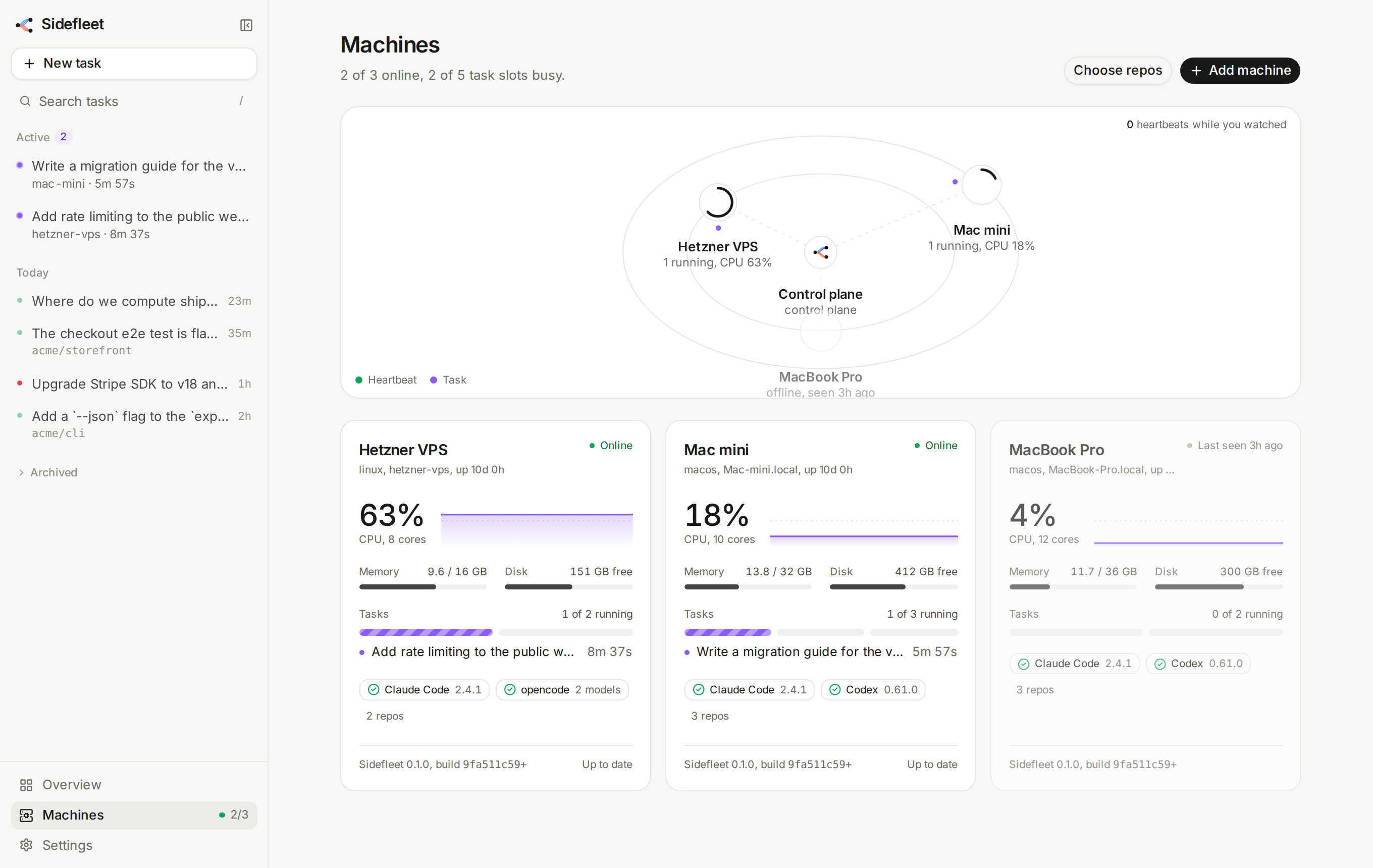Click the Choose repos button
This screenshot has width=1373, height=868.
tap(1117, 70)
